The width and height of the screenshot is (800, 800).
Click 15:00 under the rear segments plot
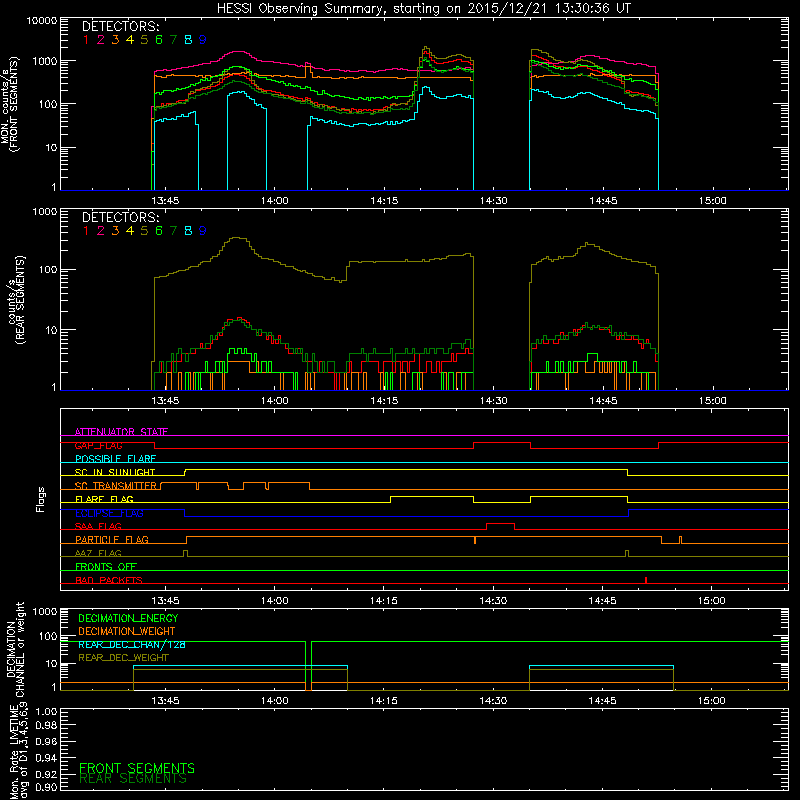[x=712, y=401]
